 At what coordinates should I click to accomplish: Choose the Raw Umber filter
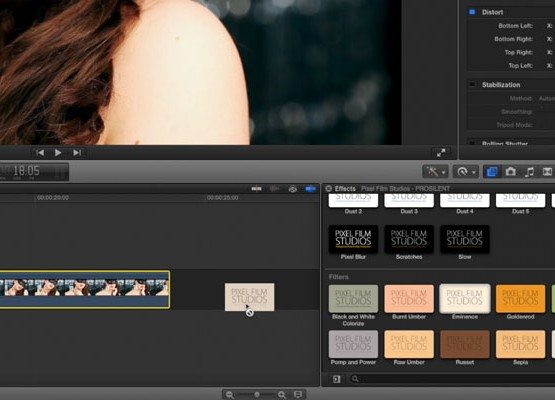click(x=409, y=344)
